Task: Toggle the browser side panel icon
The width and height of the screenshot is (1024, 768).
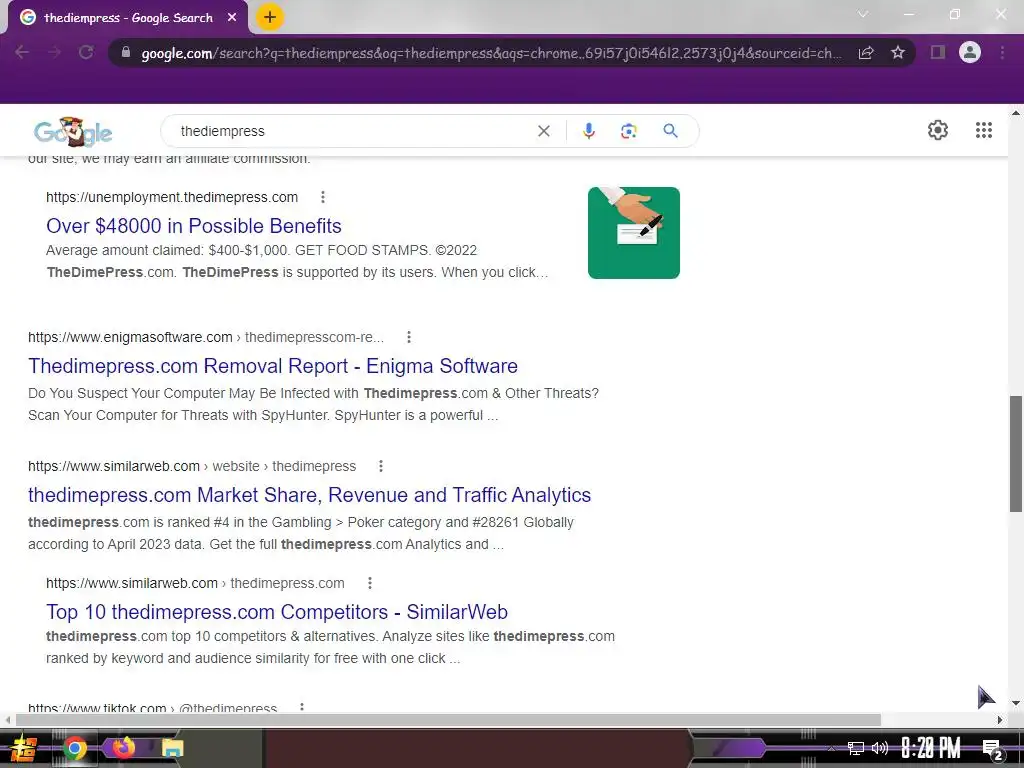Action: [x=938, y=52]
